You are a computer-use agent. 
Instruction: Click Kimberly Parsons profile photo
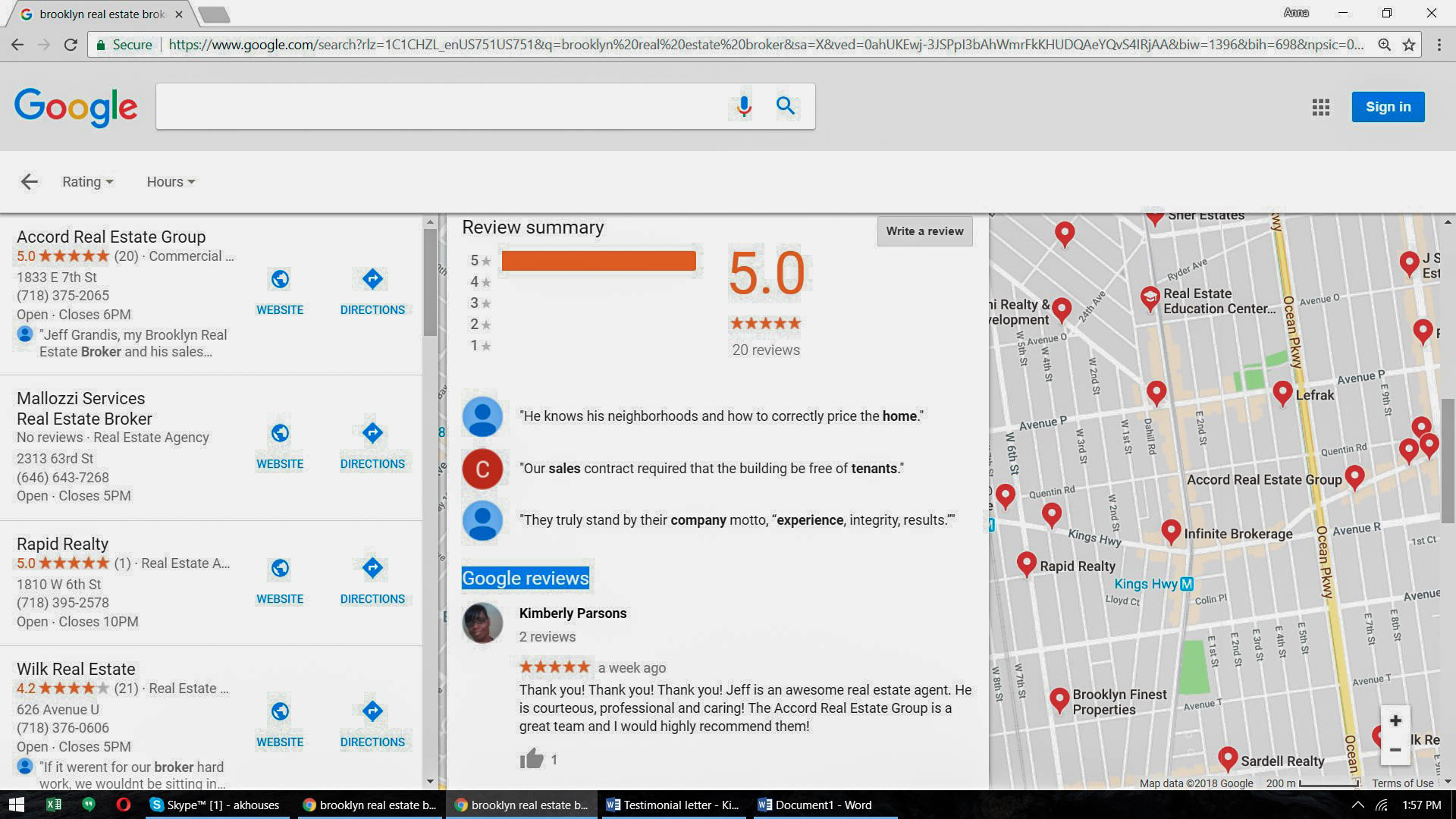click(x=482, y=623)
